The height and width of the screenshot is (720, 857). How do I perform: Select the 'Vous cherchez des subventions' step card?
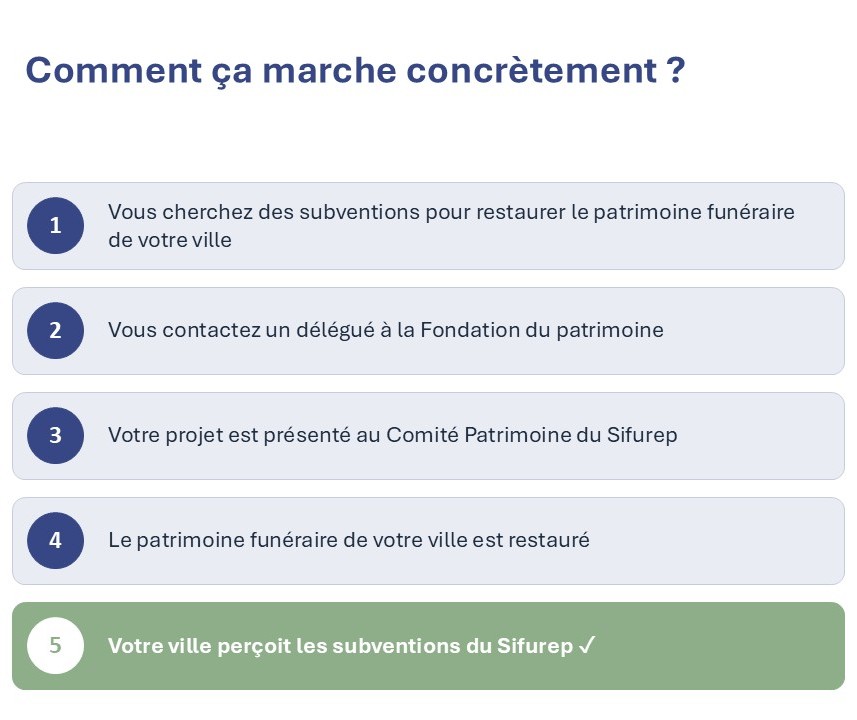pyautogui.click(x=428, y=226)
